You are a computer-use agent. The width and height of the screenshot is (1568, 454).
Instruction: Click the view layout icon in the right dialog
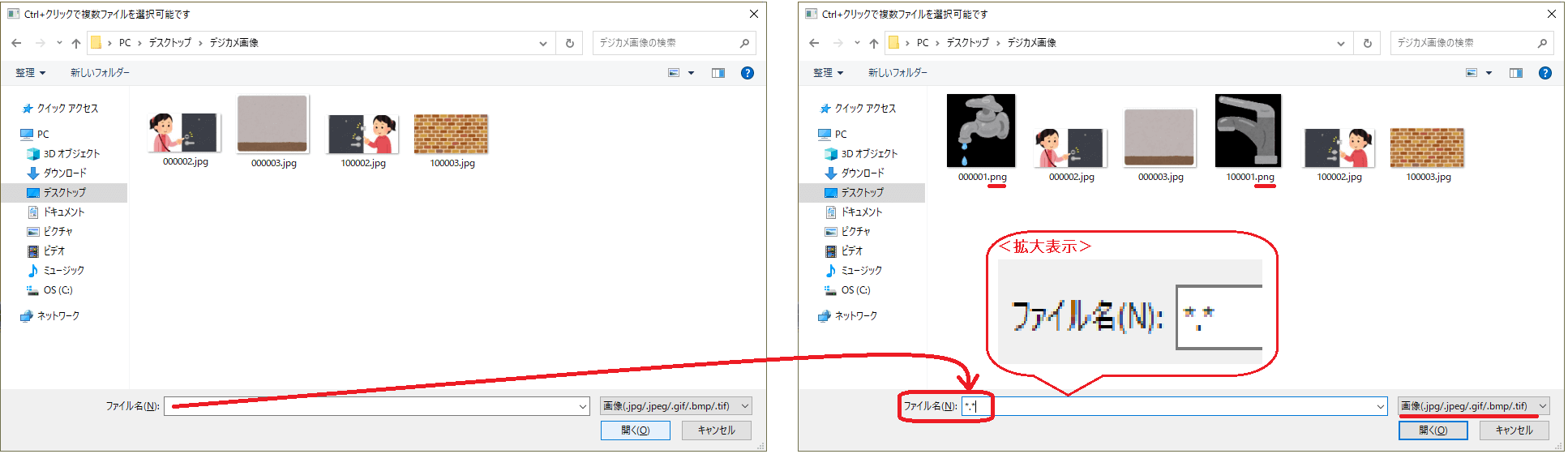tap(1472, 73)
